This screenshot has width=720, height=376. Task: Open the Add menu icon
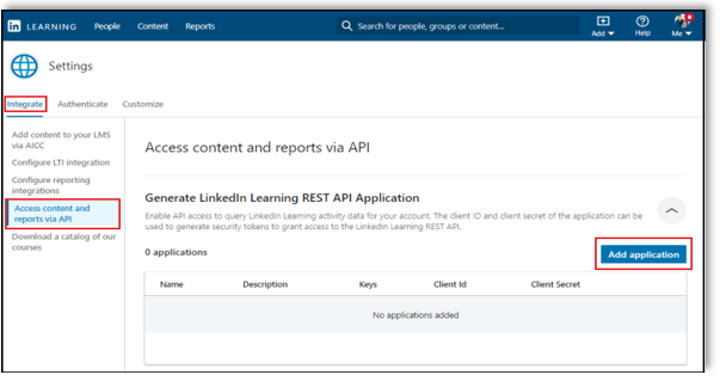pyautogui.click(x=602, y=26)
